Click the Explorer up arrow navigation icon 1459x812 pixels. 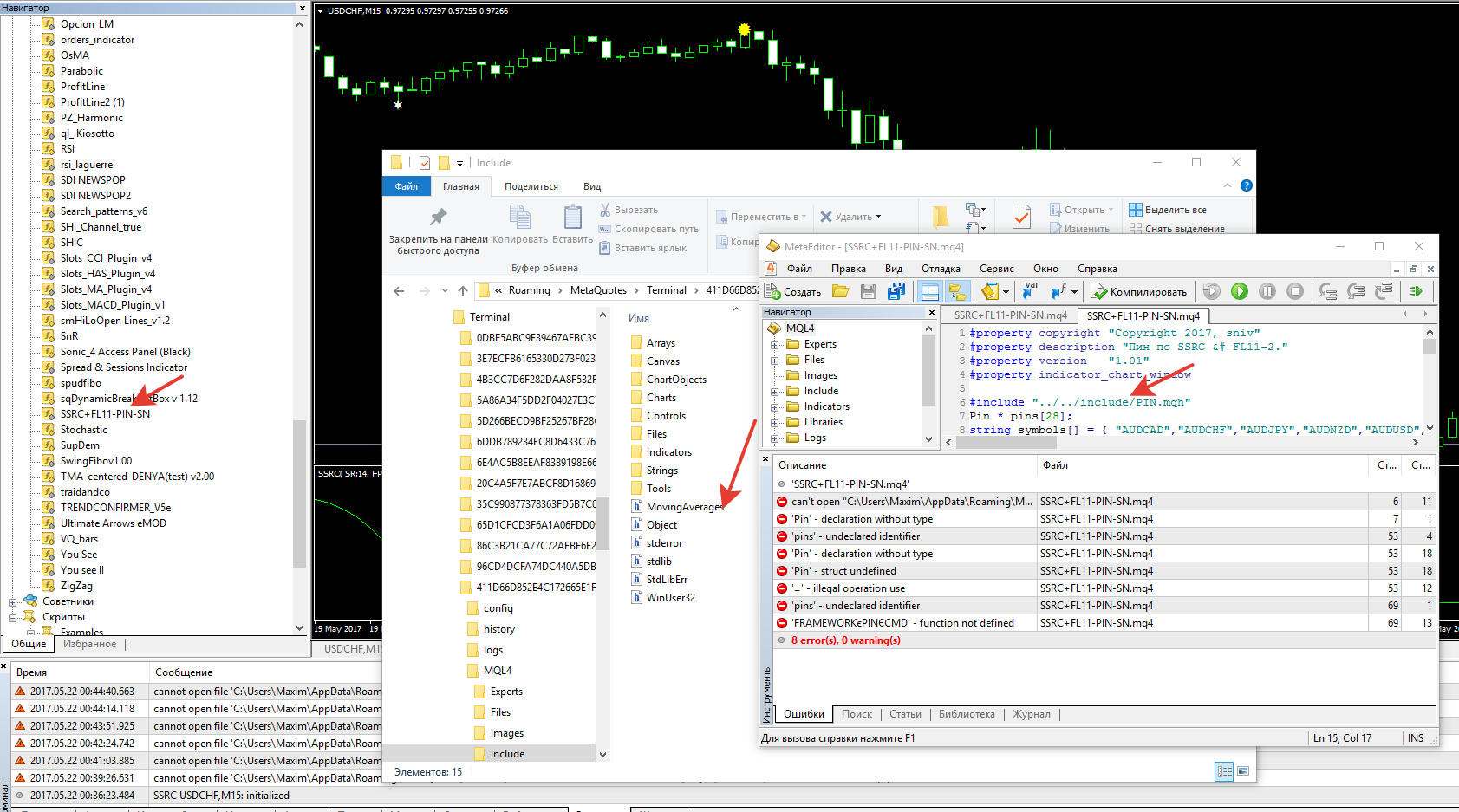pos(463,290)
